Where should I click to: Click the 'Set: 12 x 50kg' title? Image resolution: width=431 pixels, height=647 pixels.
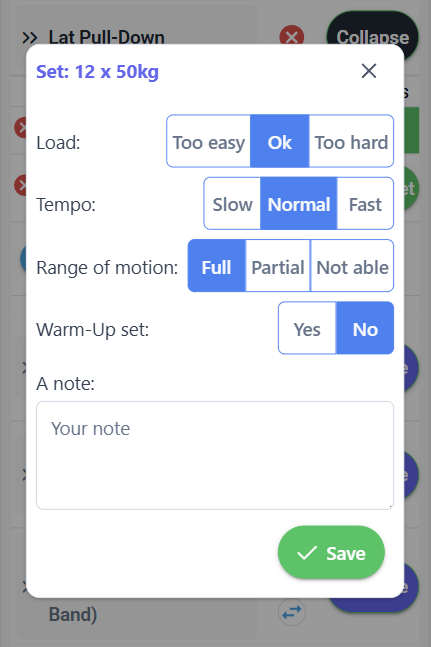[x=97, y=72]
